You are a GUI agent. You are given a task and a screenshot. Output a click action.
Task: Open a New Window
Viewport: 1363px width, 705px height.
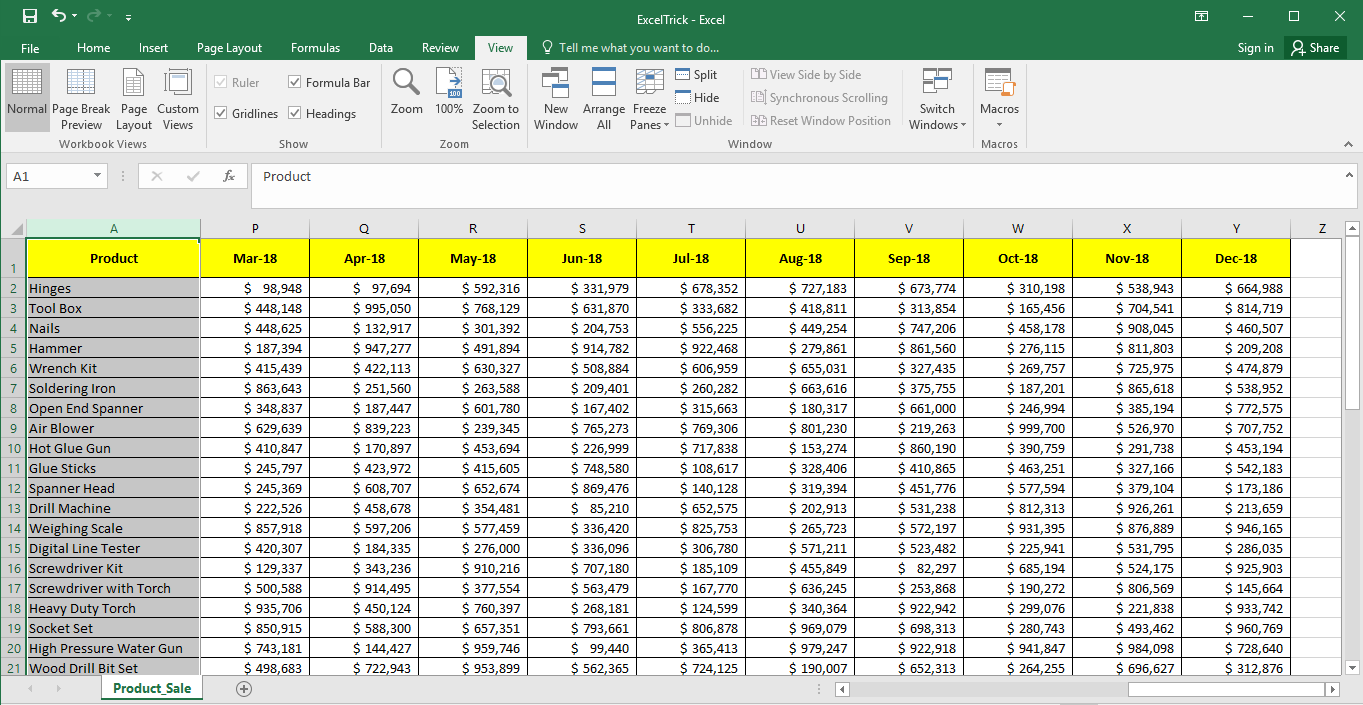point(555,99)
